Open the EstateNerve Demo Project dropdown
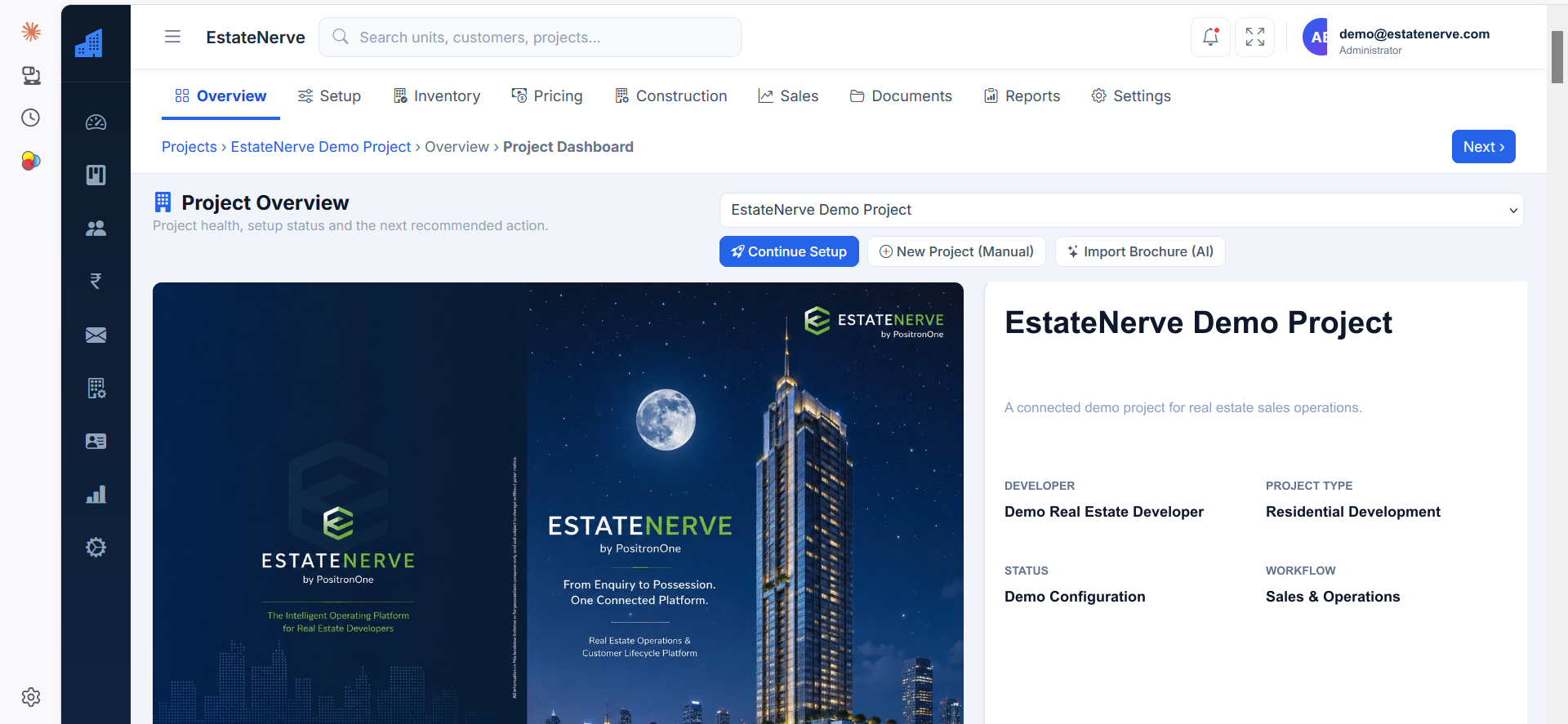 1121,210
